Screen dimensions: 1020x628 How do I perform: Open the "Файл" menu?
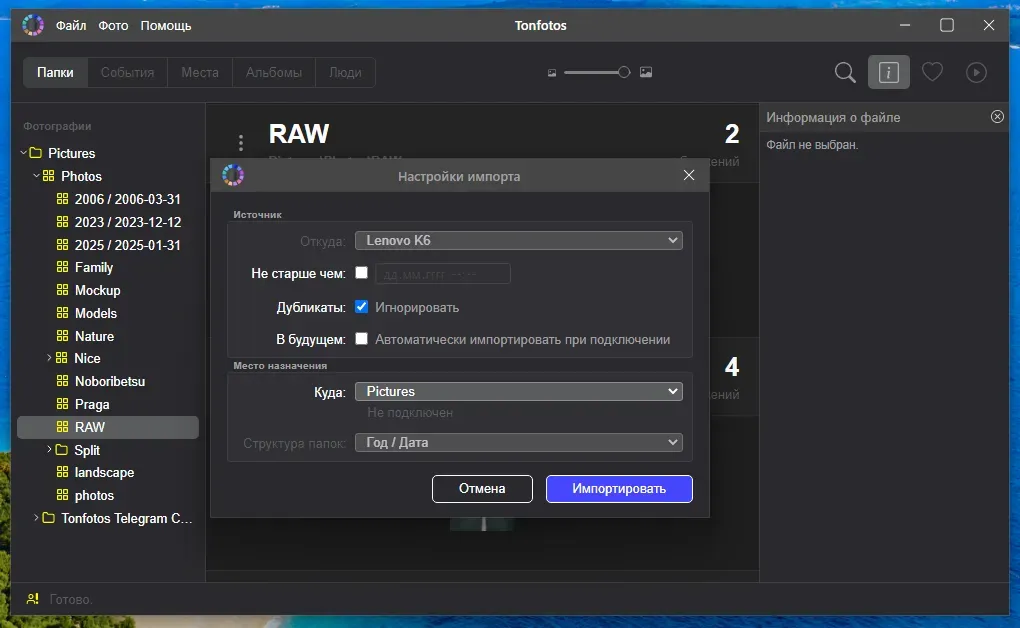point(71,25)
